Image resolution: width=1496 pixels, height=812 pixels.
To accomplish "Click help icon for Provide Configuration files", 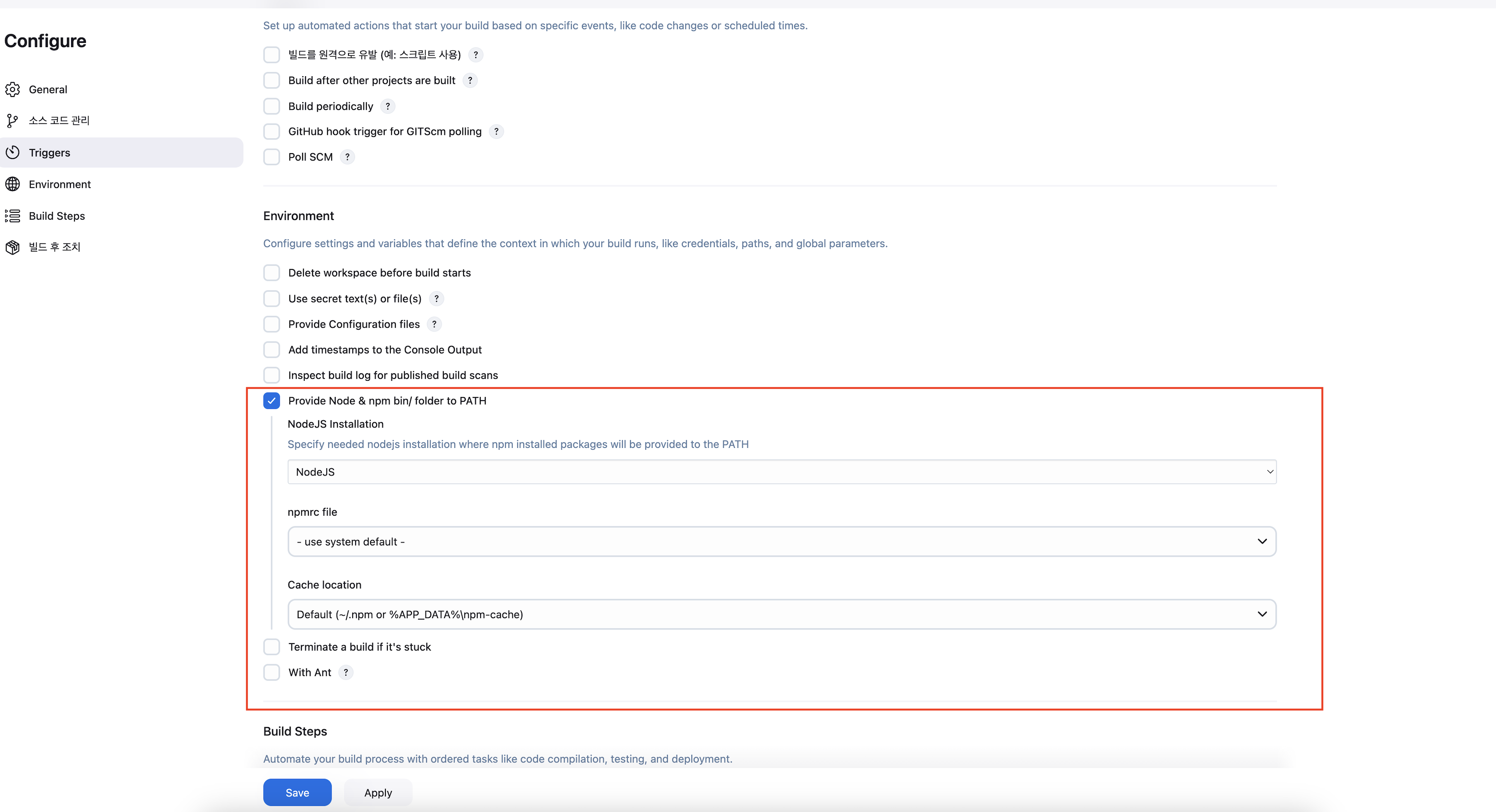I will 434,324.
